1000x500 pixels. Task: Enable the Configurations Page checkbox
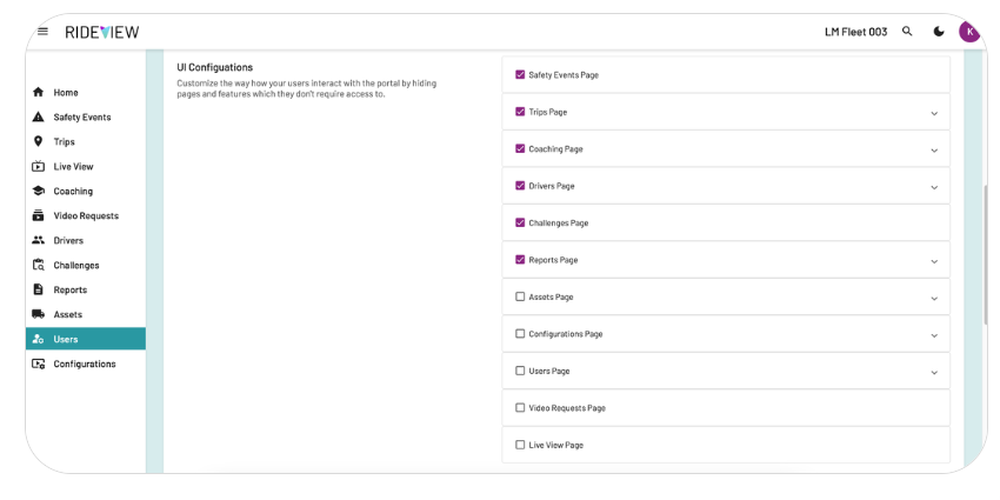pos(520,334)
